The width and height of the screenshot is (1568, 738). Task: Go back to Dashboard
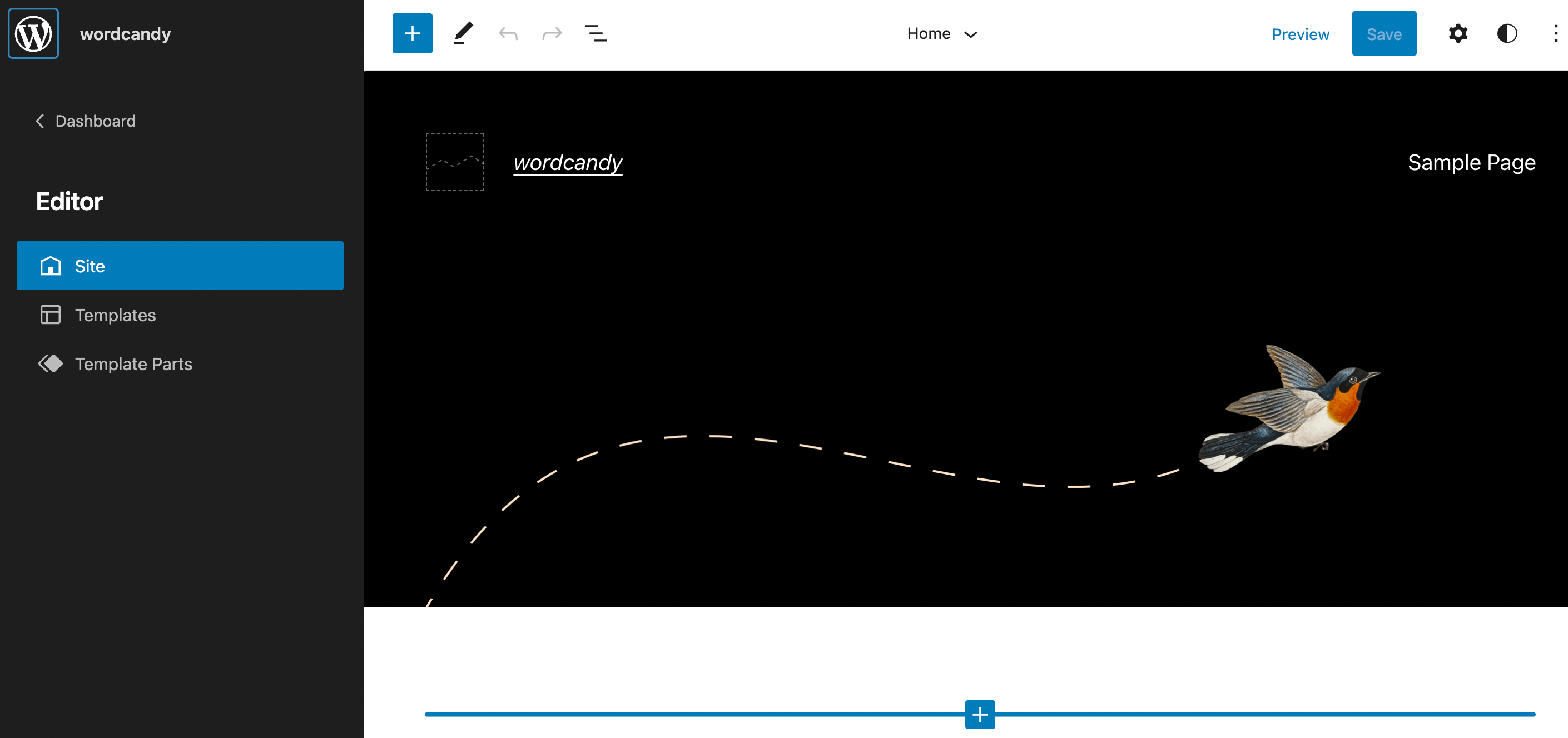pyautogui.click(x=86, y=121)
